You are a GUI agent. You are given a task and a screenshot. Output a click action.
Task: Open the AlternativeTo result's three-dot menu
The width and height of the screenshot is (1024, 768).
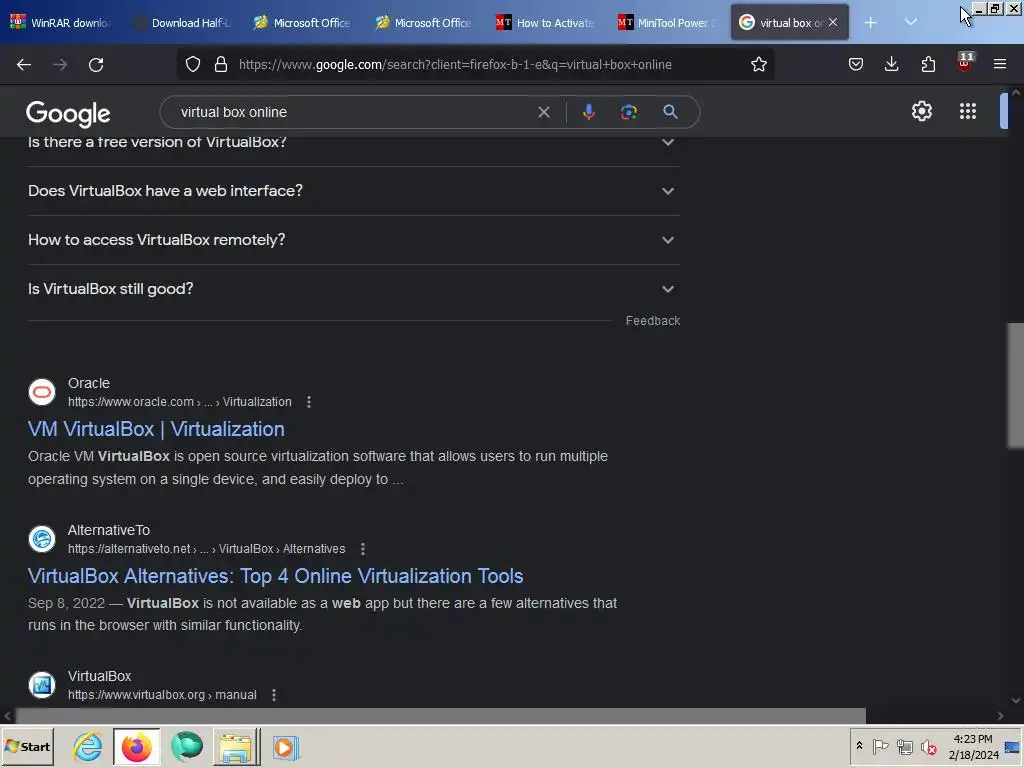tap(363, 549)
